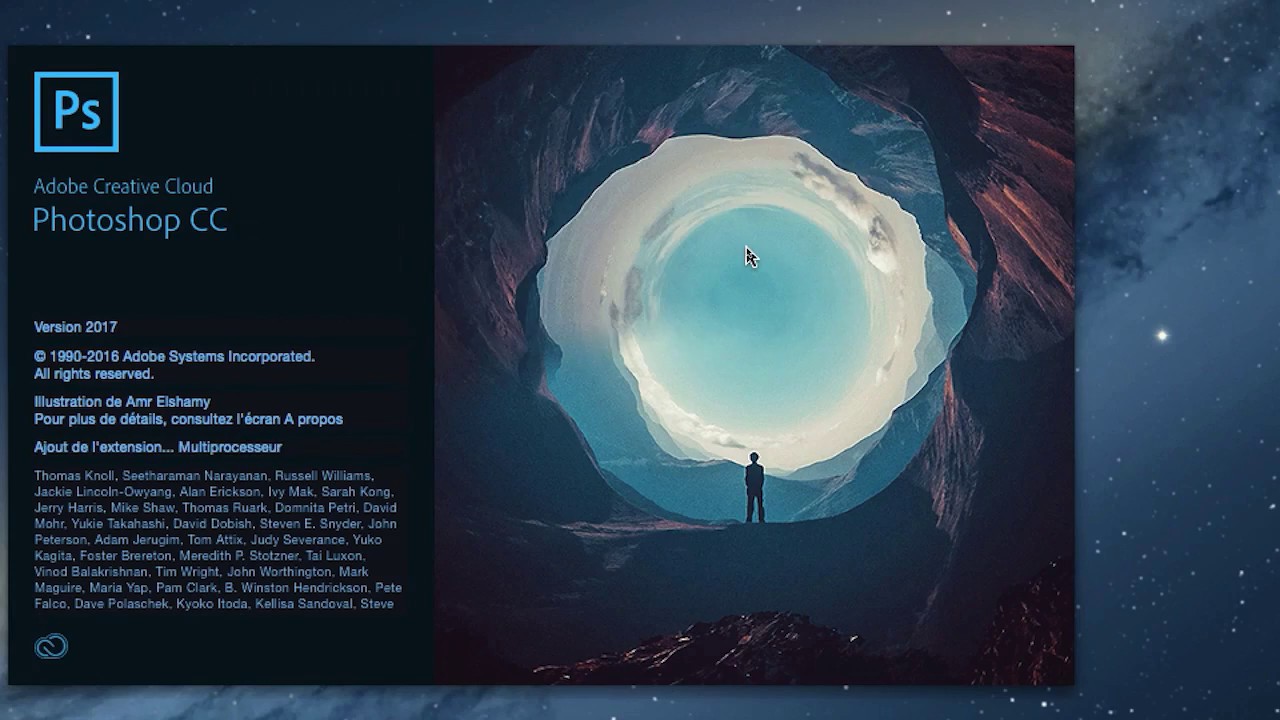Click the '© 1990-2016 Adobe Systems Incorporated.' line
The image size is (1280, 720).
[x=174, y=356]
